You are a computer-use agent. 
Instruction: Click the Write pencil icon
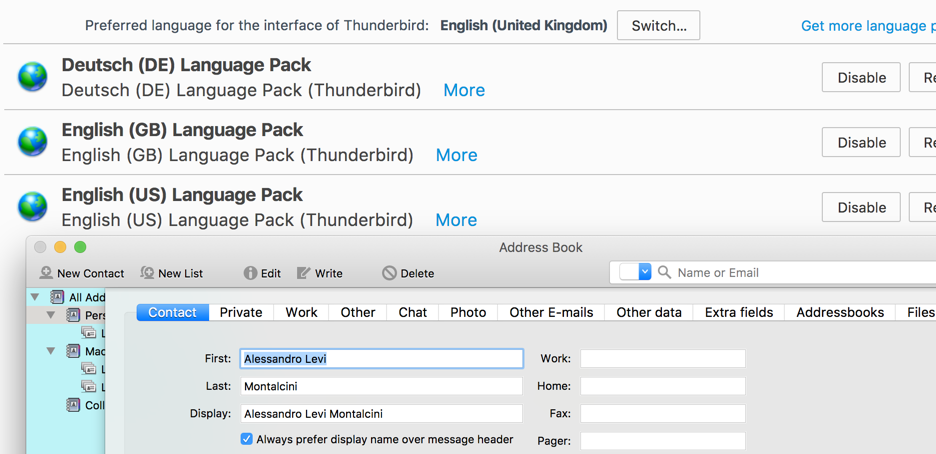pos(304,273)
